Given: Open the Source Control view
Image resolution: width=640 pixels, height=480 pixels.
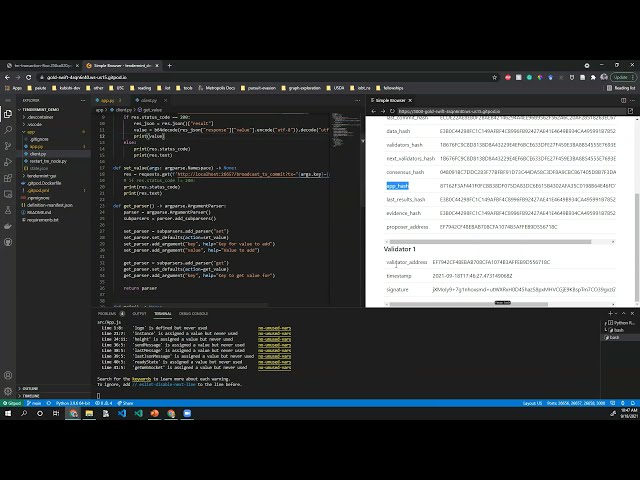Looking at the screenshot, I should coord(8,146).
